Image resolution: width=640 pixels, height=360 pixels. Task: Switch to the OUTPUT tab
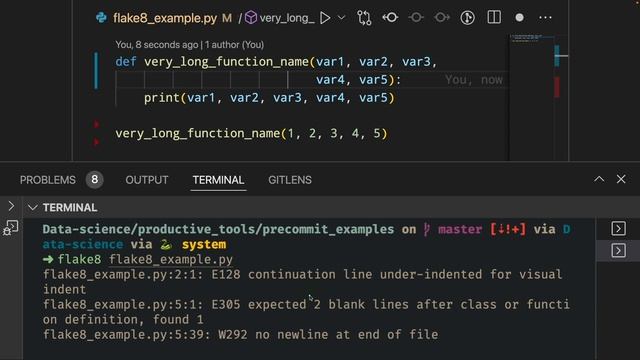point(147,180)
